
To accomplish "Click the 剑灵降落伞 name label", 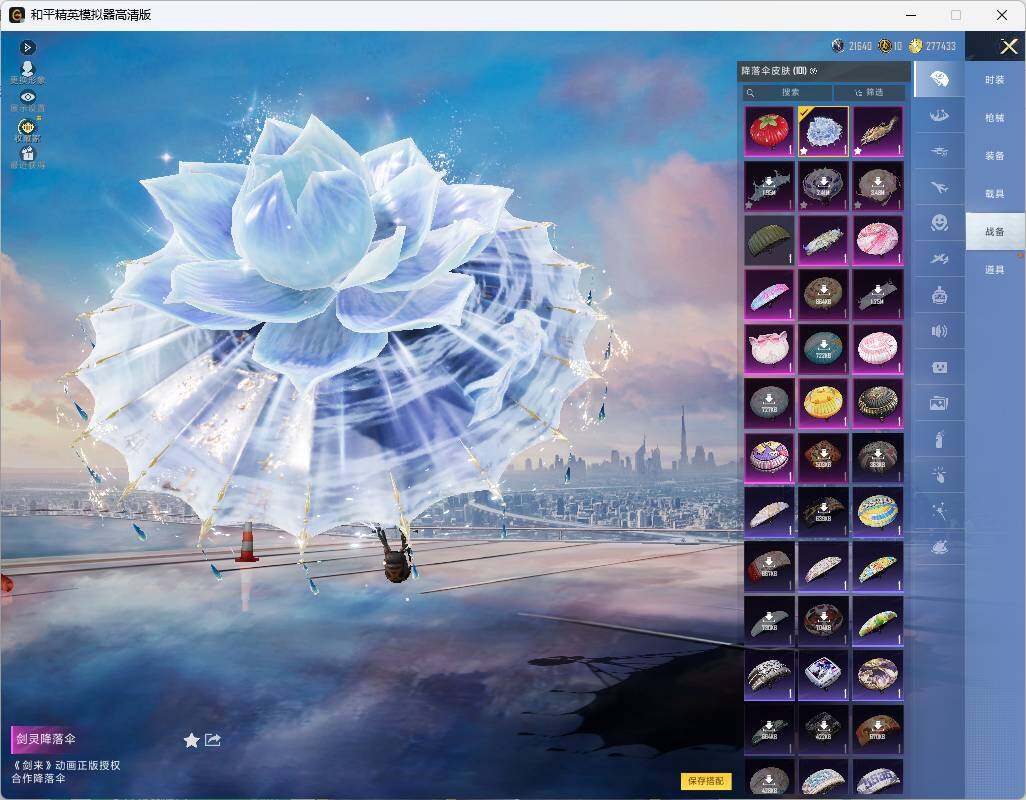I will 46,739.
